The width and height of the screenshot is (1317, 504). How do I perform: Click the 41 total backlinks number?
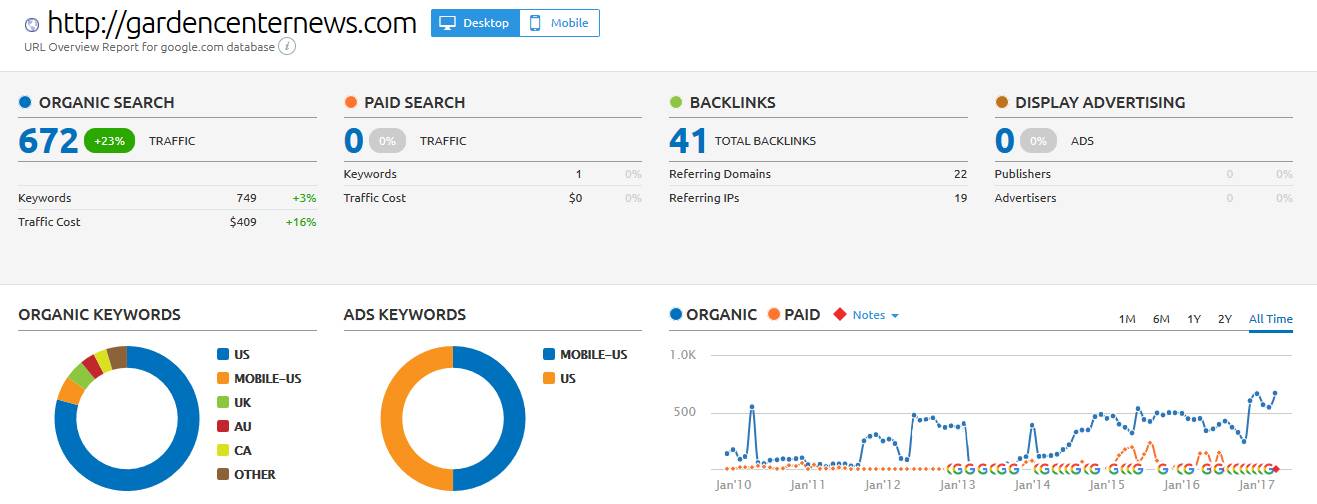click(x=688, y=141)
